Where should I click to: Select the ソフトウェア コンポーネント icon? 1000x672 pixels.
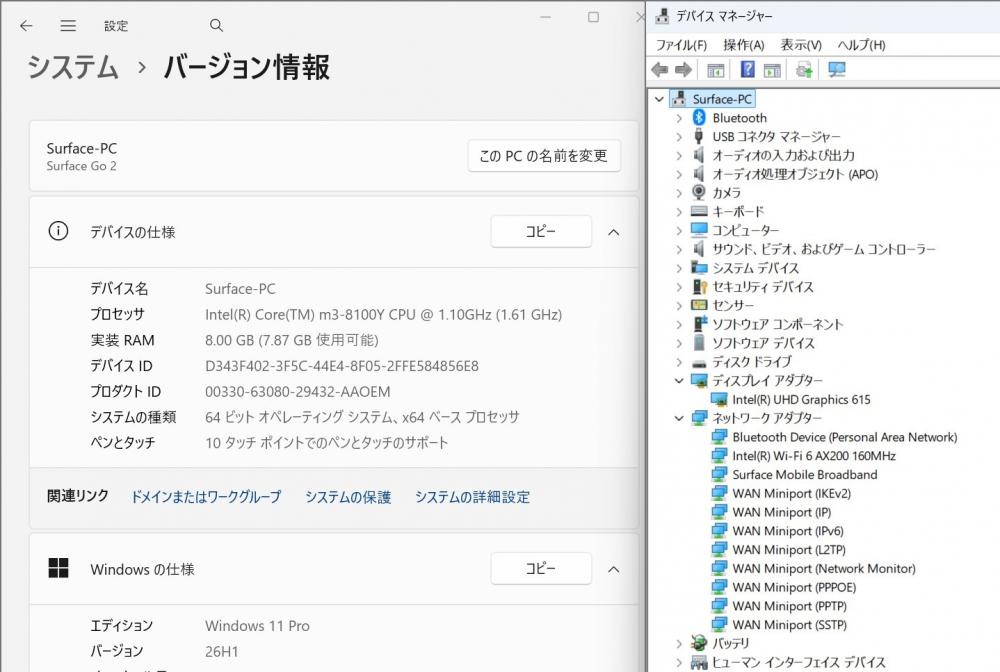click(700, 323)
